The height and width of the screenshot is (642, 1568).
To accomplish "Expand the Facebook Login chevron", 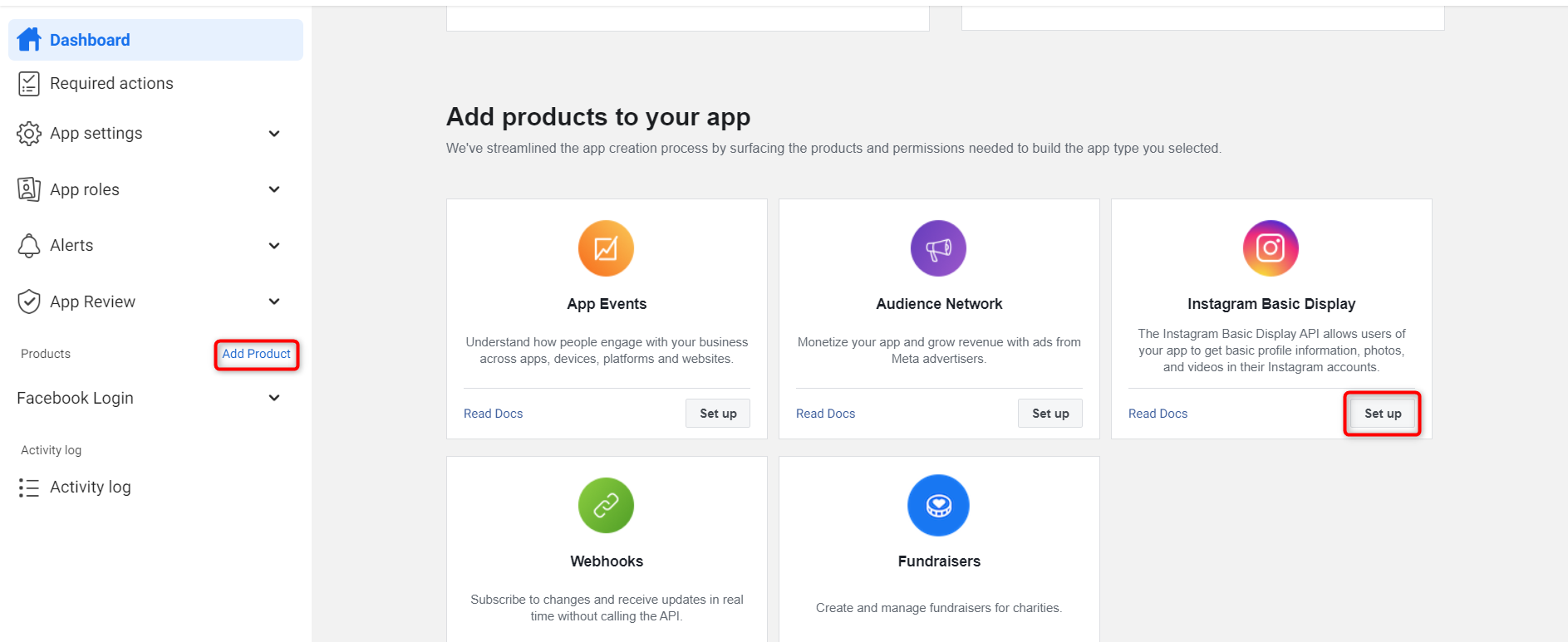I will [x=274, y=398].
